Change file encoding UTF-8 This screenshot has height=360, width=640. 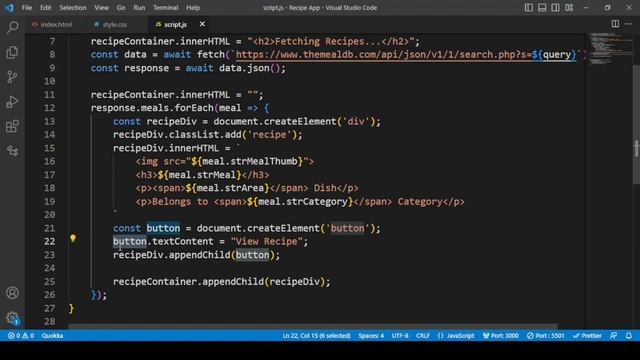[x=400, y=336]
